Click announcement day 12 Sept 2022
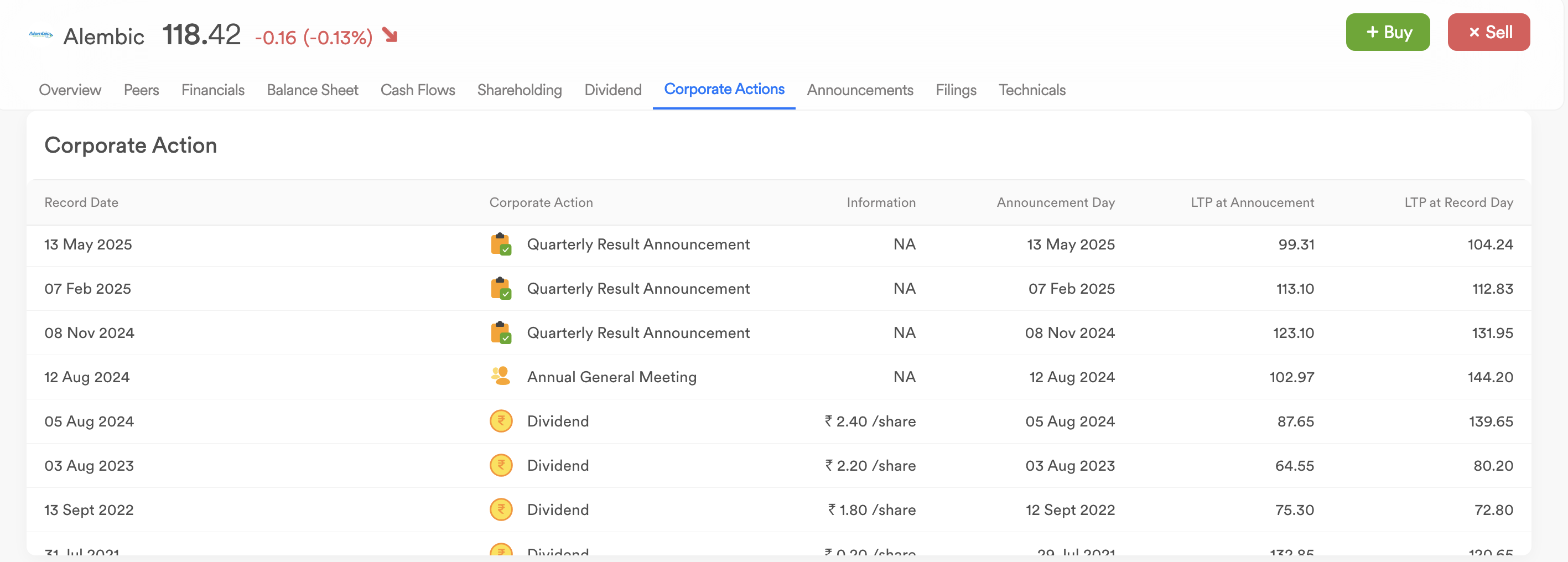 1070,511
